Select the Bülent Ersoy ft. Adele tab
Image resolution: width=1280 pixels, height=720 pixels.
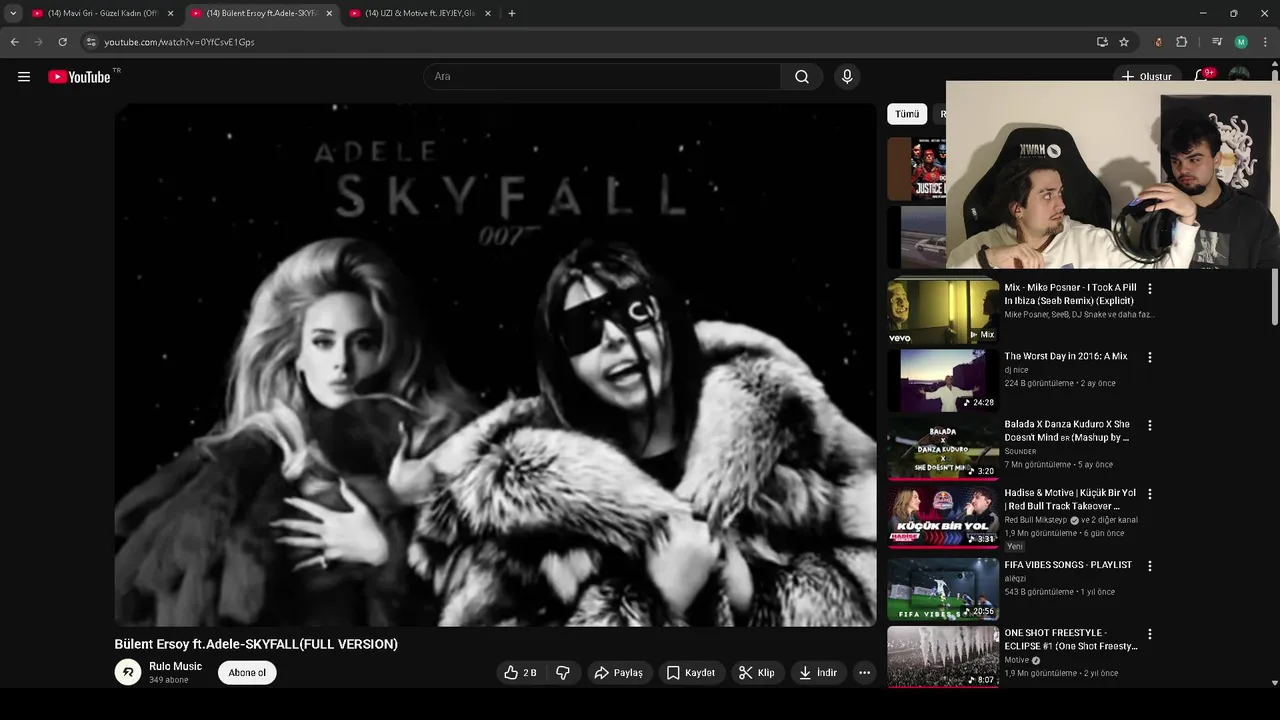pyautogui.click(x=262, y=13)
